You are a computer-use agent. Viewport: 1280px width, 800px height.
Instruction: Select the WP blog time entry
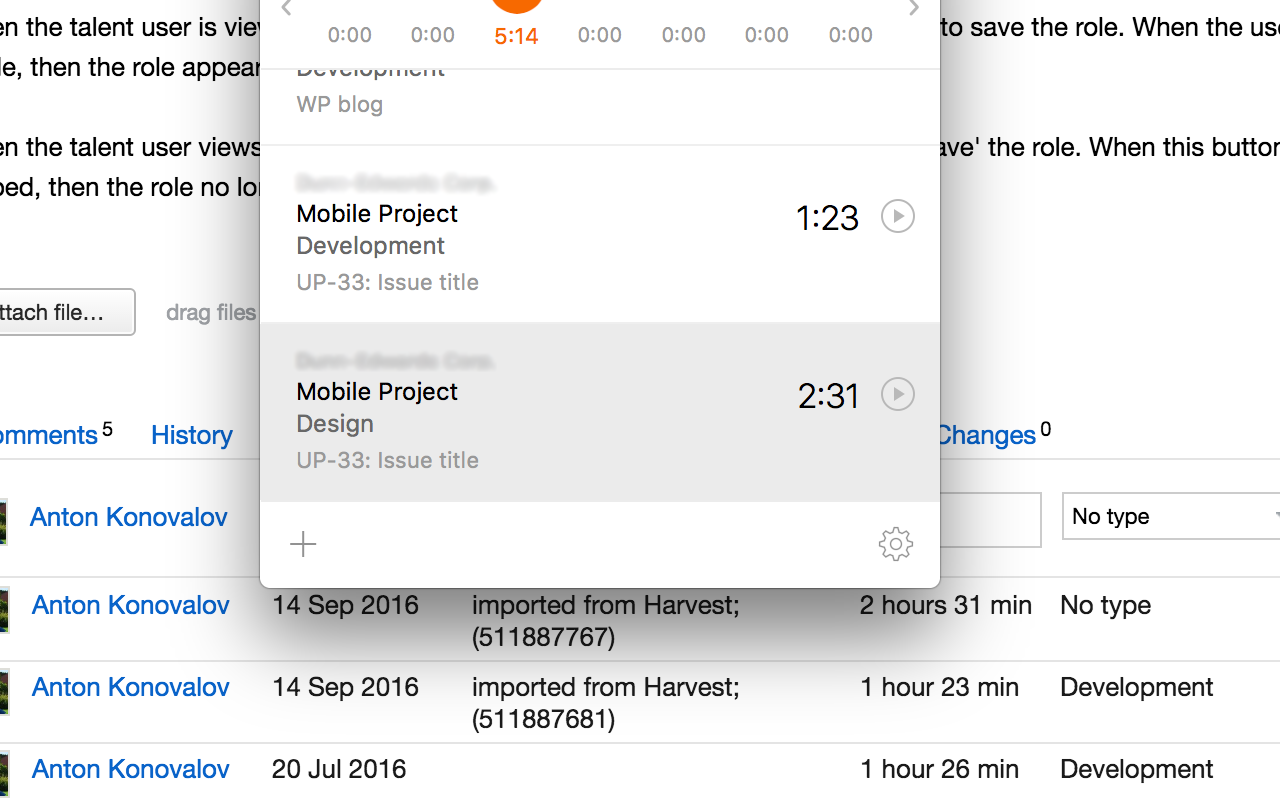click(600, 105)
